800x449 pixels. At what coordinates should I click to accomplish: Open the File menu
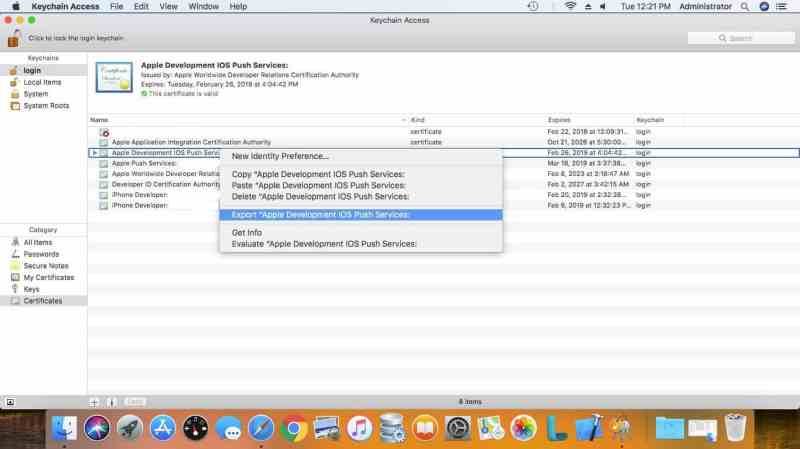pos(116,7)
